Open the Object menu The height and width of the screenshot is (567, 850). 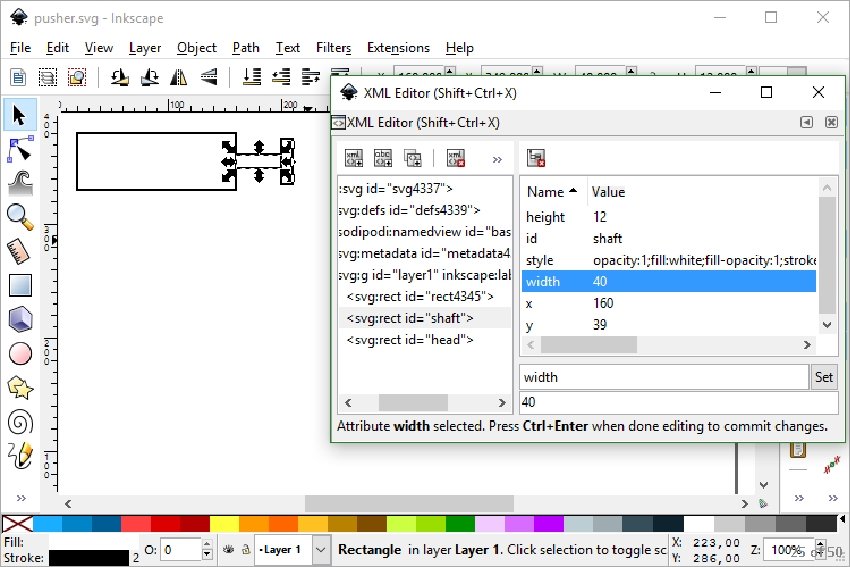pos(197,48)
